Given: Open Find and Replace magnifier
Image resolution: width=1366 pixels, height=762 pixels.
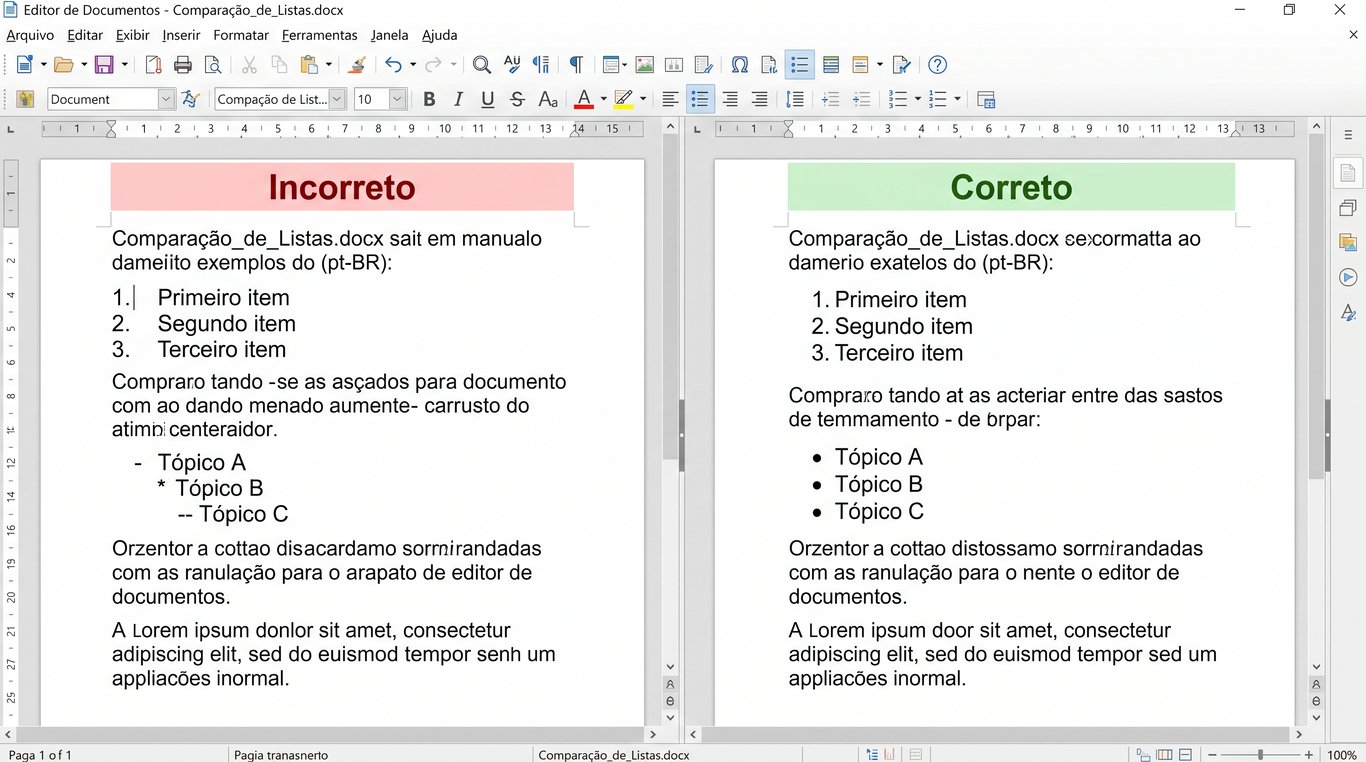Looking at the screenshot, I should (x=481, y=65).
